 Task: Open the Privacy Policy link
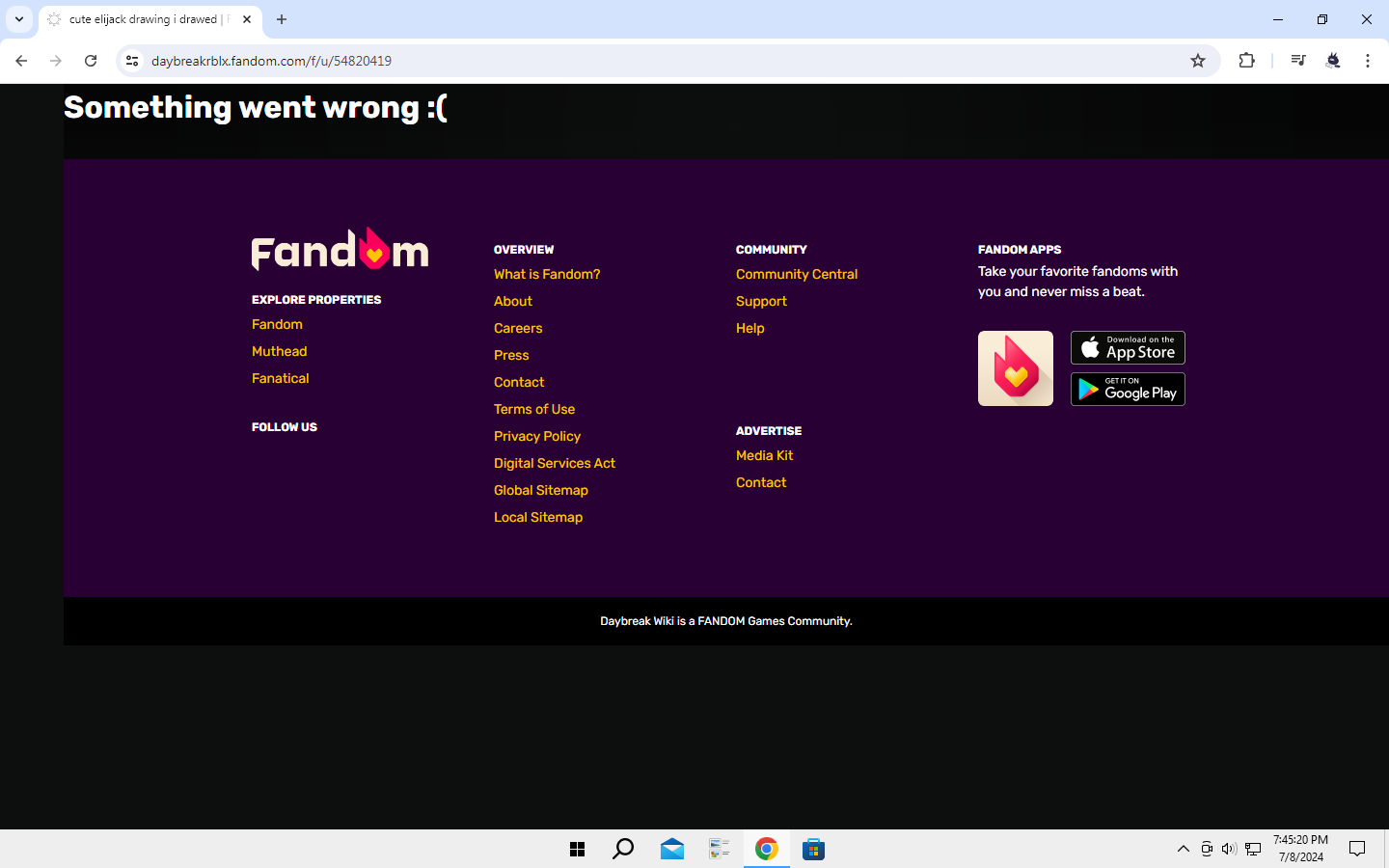click(537, 436)
